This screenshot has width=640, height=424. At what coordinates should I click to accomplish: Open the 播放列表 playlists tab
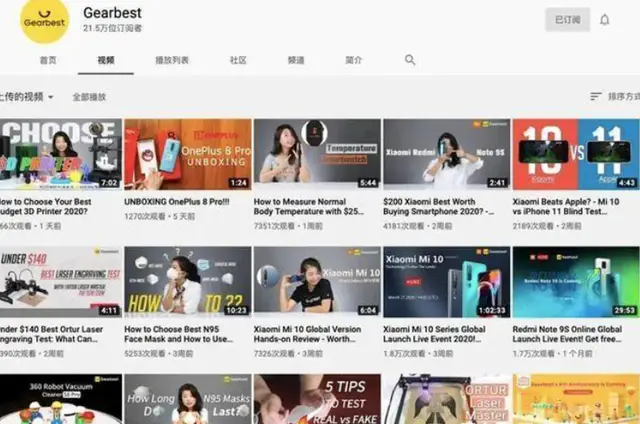[x=172, y=60]
